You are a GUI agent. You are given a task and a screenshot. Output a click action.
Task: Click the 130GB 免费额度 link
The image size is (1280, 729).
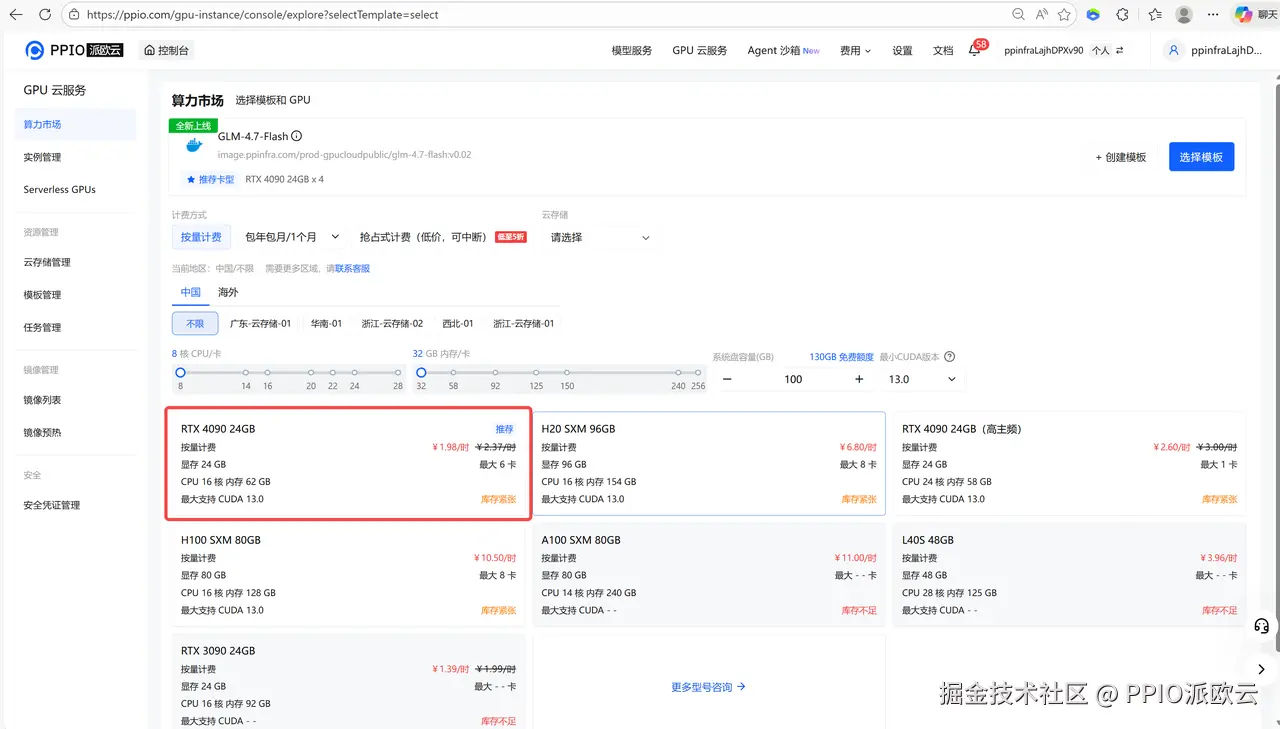click(841, 357)
